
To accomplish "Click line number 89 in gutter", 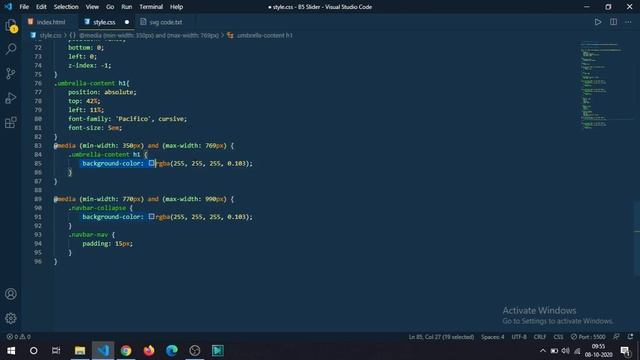I will tap(38, 199).
